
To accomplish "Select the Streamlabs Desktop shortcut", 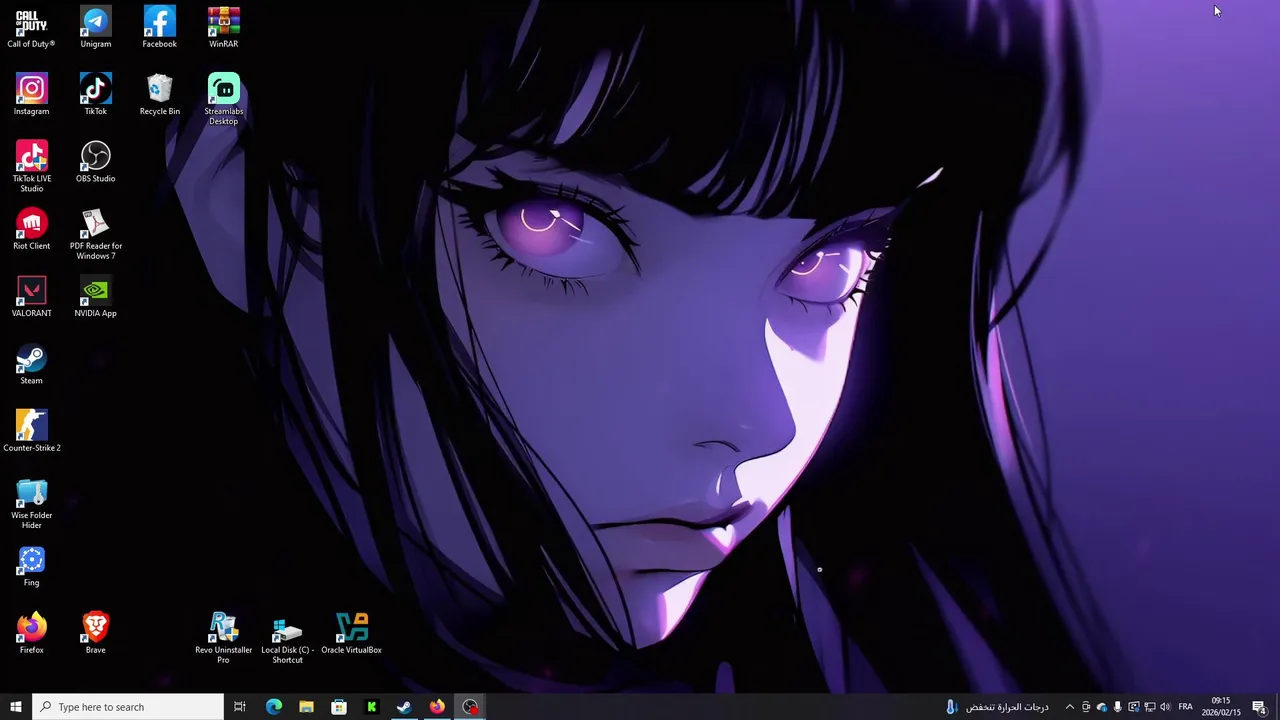I will pos(224,99).
